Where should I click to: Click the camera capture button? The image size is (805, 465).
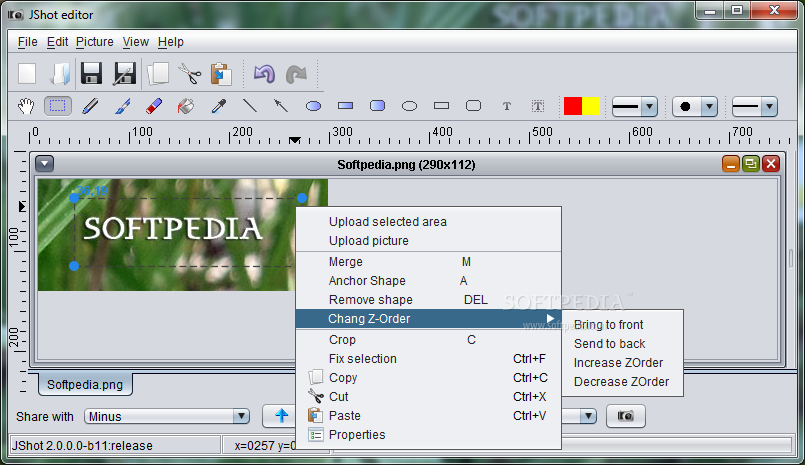625,416
